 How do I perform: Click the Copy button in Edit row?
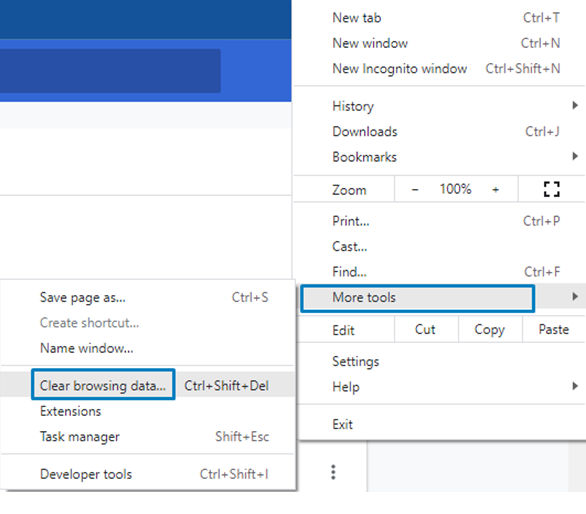[x=490, y=329]
